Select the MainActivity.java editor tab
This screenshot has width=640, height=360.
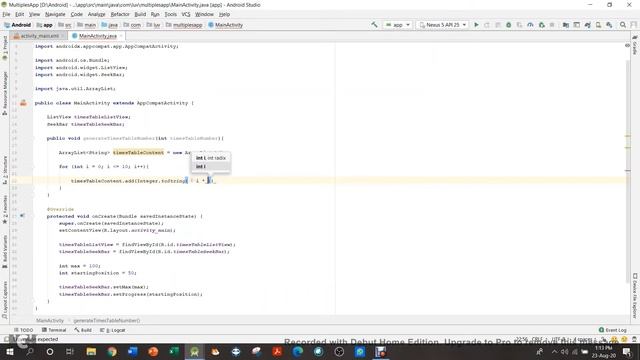(x=97, y=36)
